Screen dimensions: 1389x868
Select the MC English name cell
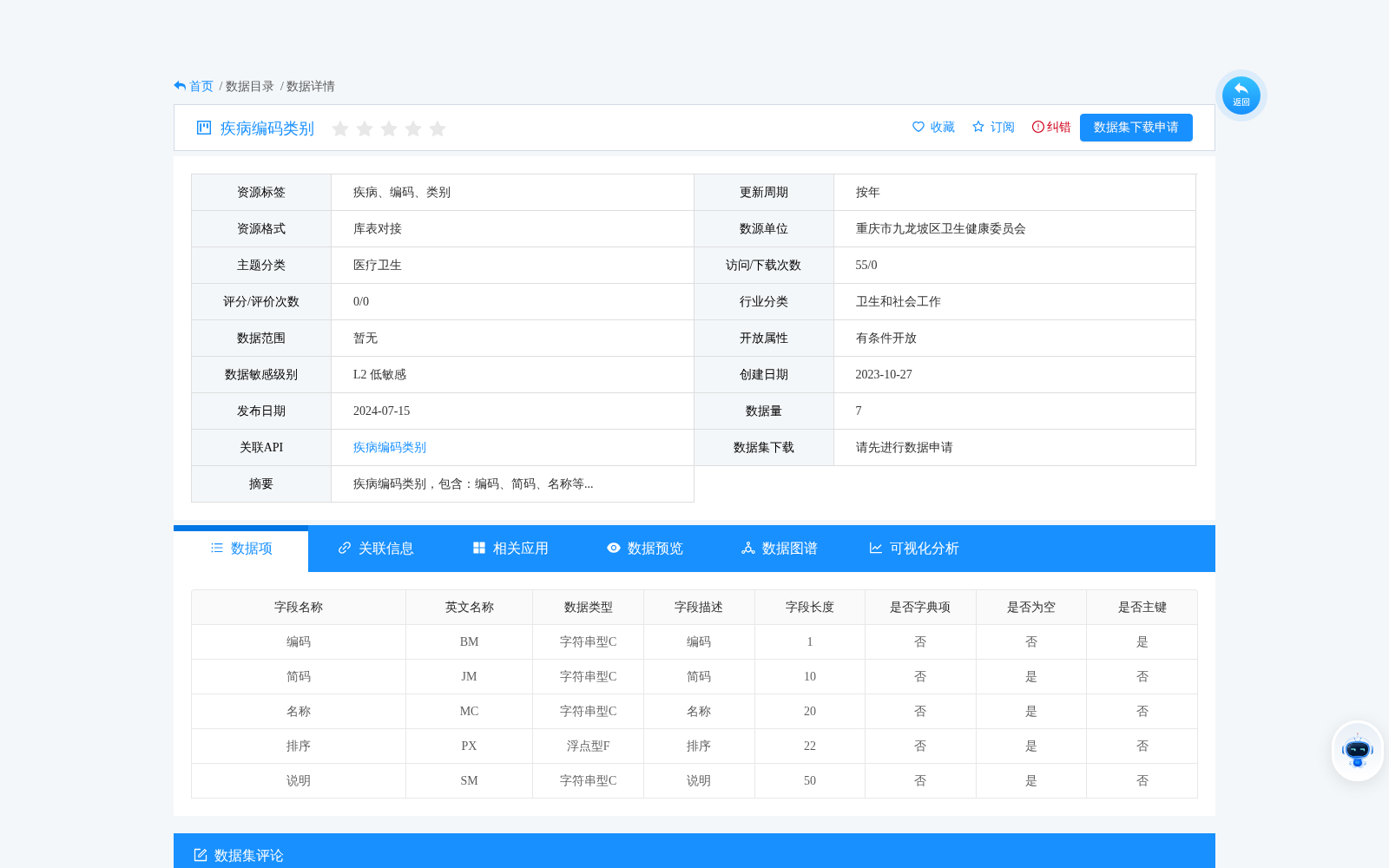tap(470, 711)
